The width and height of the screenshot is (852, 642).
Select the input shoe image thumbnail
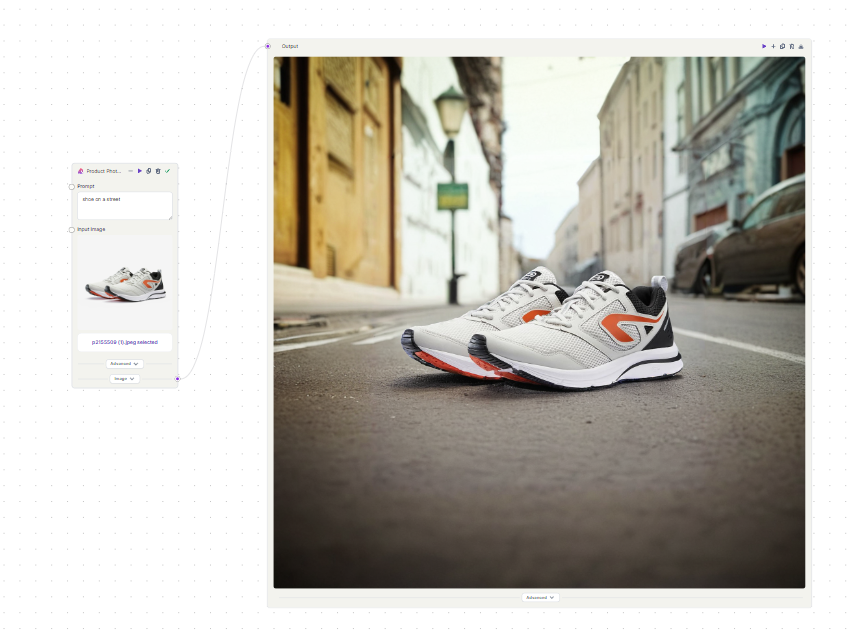click(126, 283)
